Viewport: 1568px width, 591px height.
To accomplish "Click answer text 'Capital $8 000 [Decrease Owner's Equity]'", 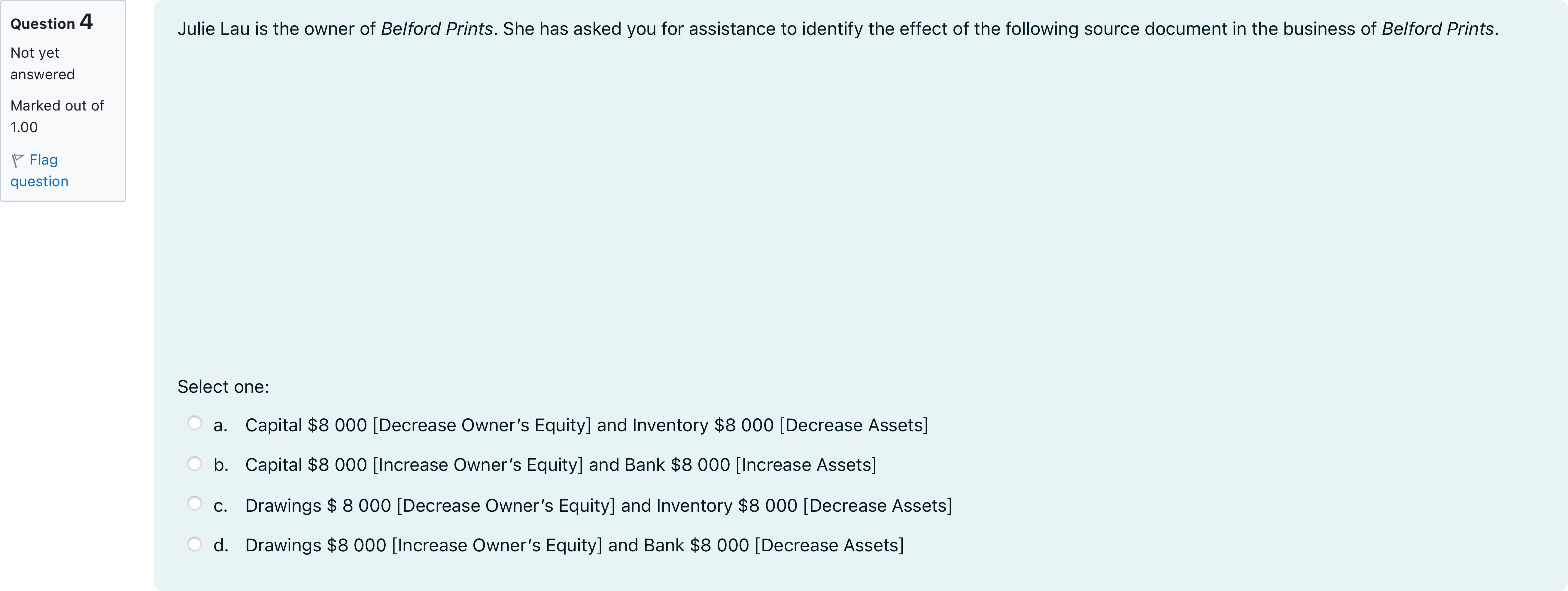I will [x=418, y=425].
